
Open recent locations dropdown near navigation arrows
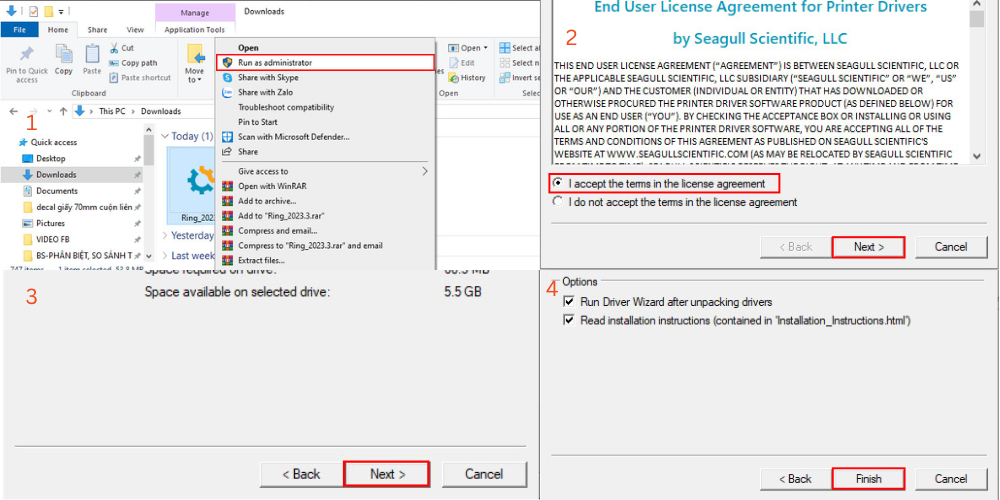click(x=50, y=111)
